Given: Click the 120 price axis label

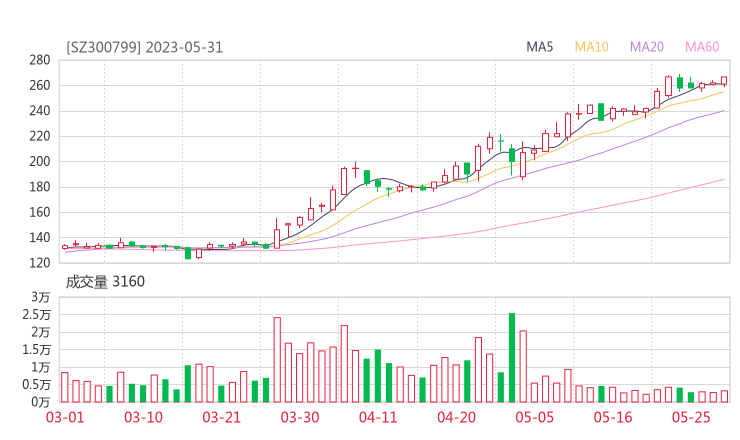Looking at the screenshot, I should tap(40, 263).
